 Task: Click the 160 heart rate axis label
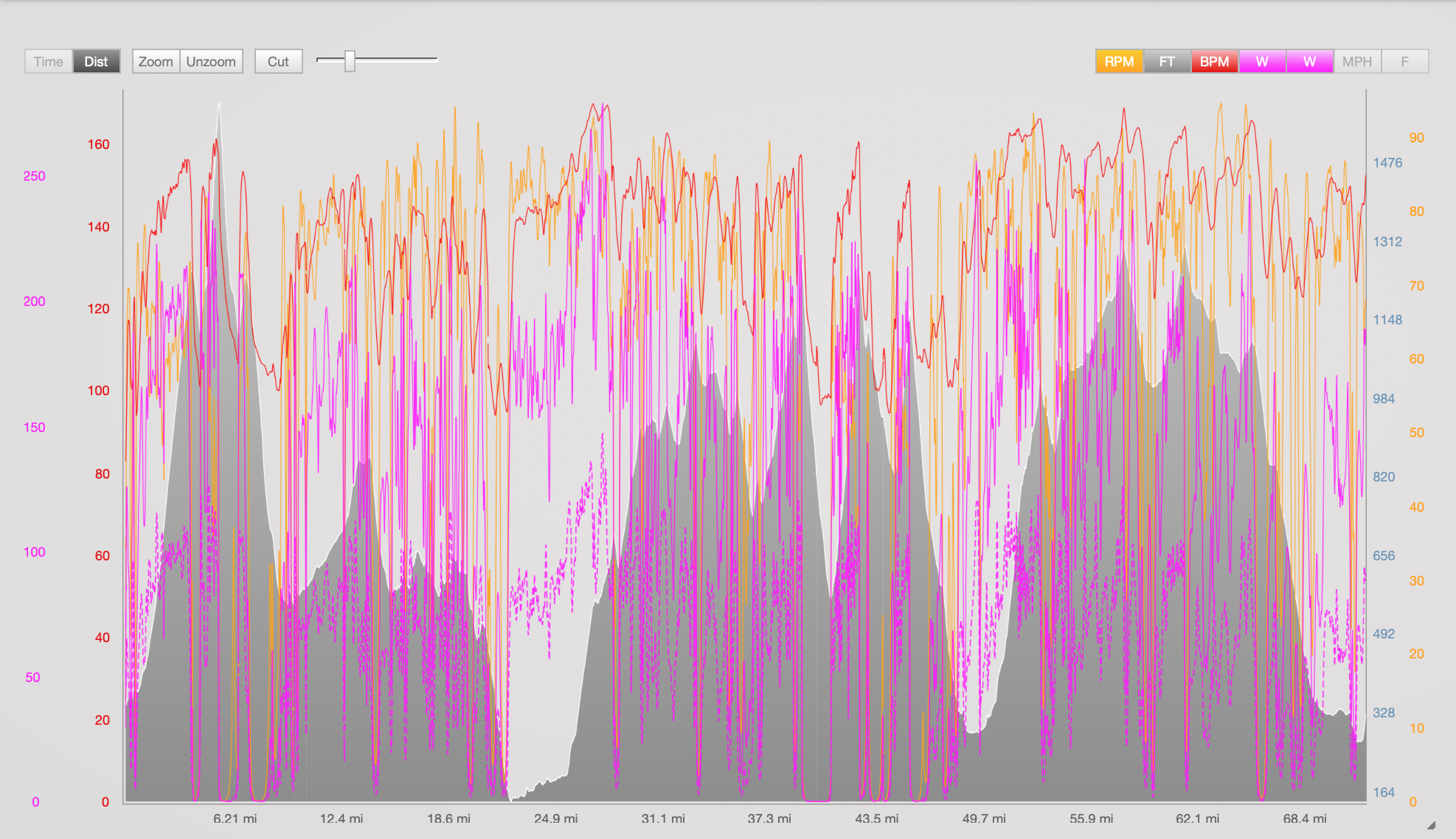point(98,145)
